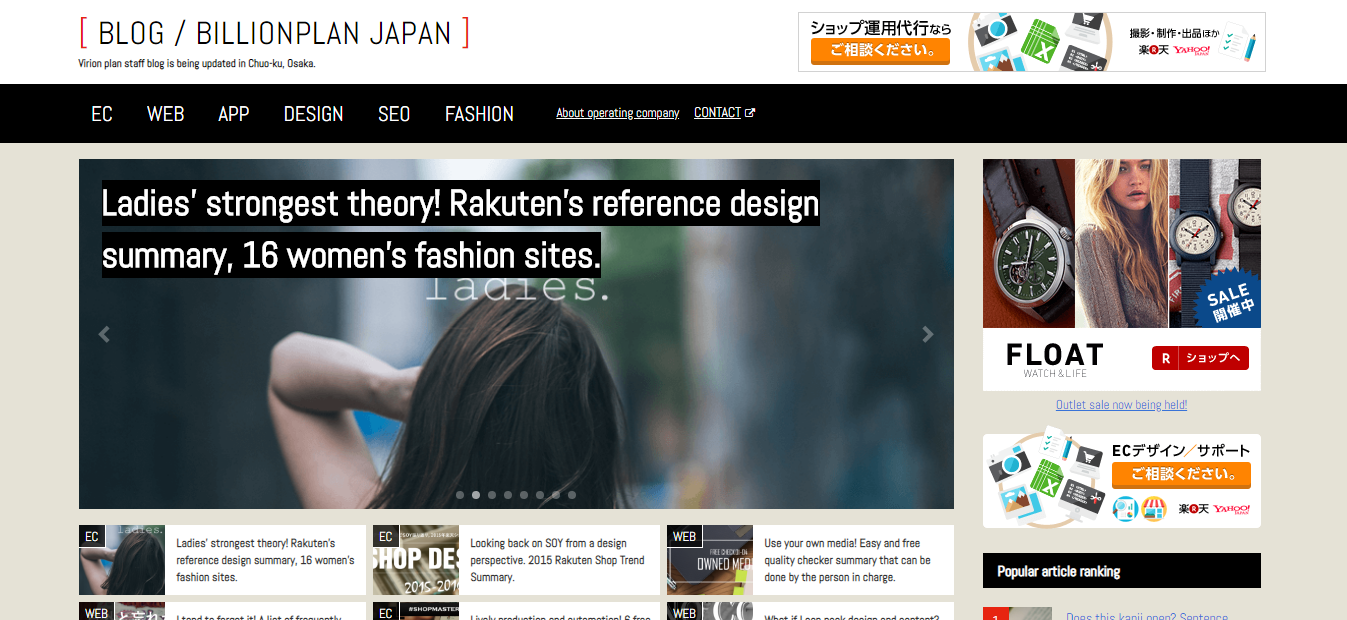Navigate to the SEO category

pos(394,114)
